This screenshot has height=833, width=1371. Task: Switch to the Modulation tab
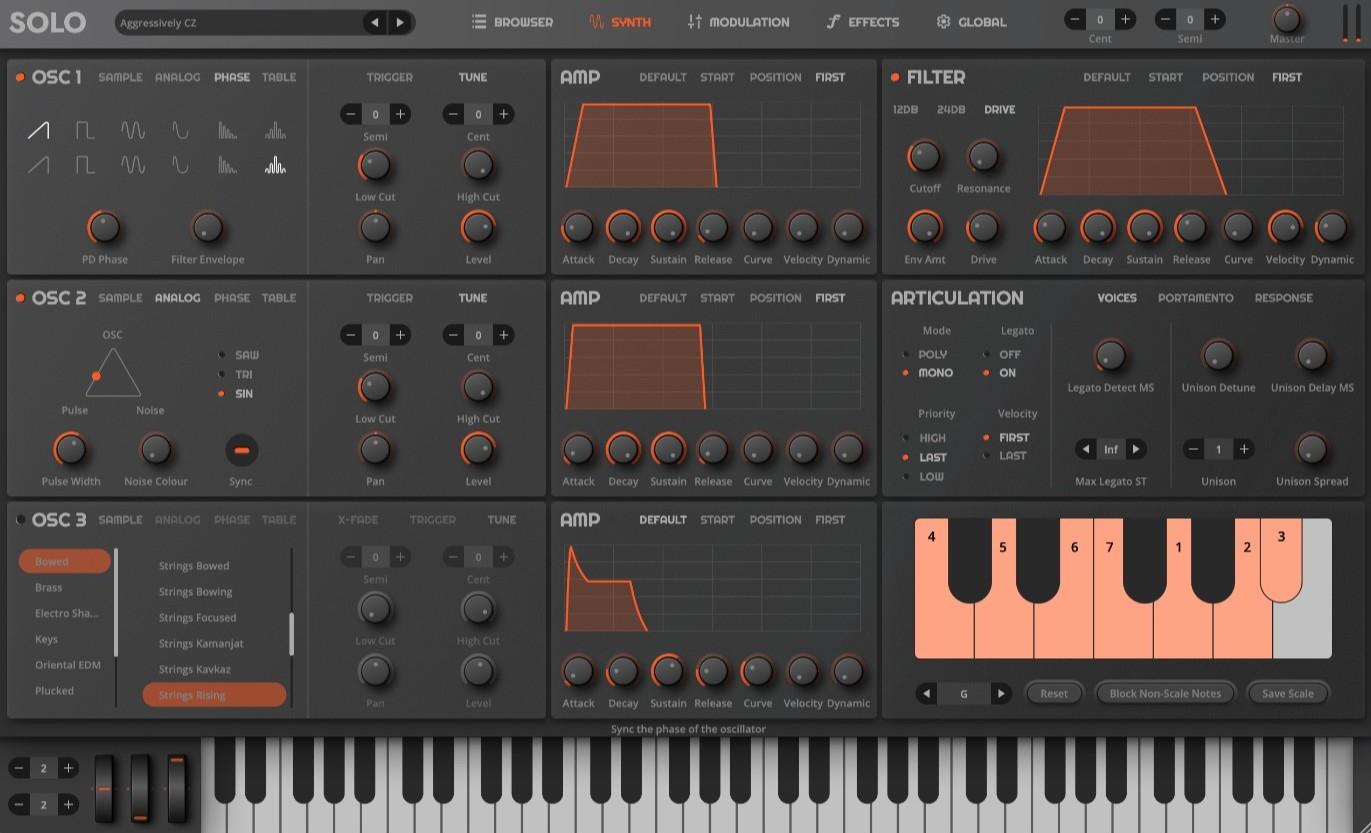click(x=739, y=22)
